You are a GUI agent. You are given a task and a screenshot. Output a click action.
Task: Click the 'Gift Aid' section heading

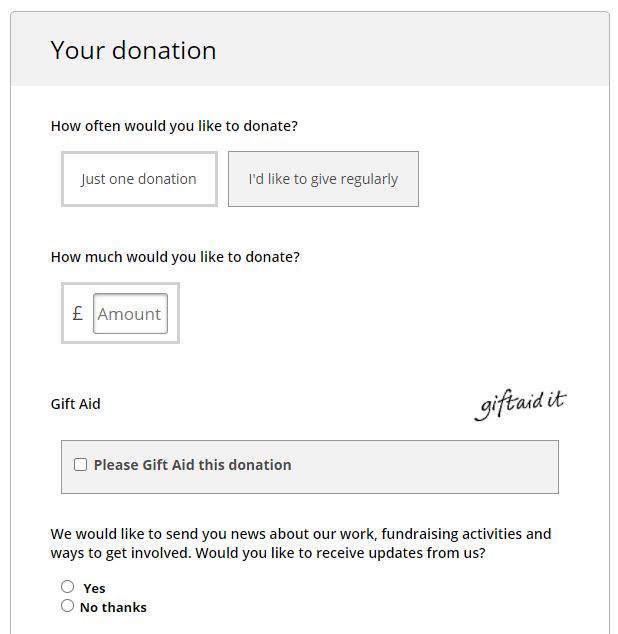point(76,404)
